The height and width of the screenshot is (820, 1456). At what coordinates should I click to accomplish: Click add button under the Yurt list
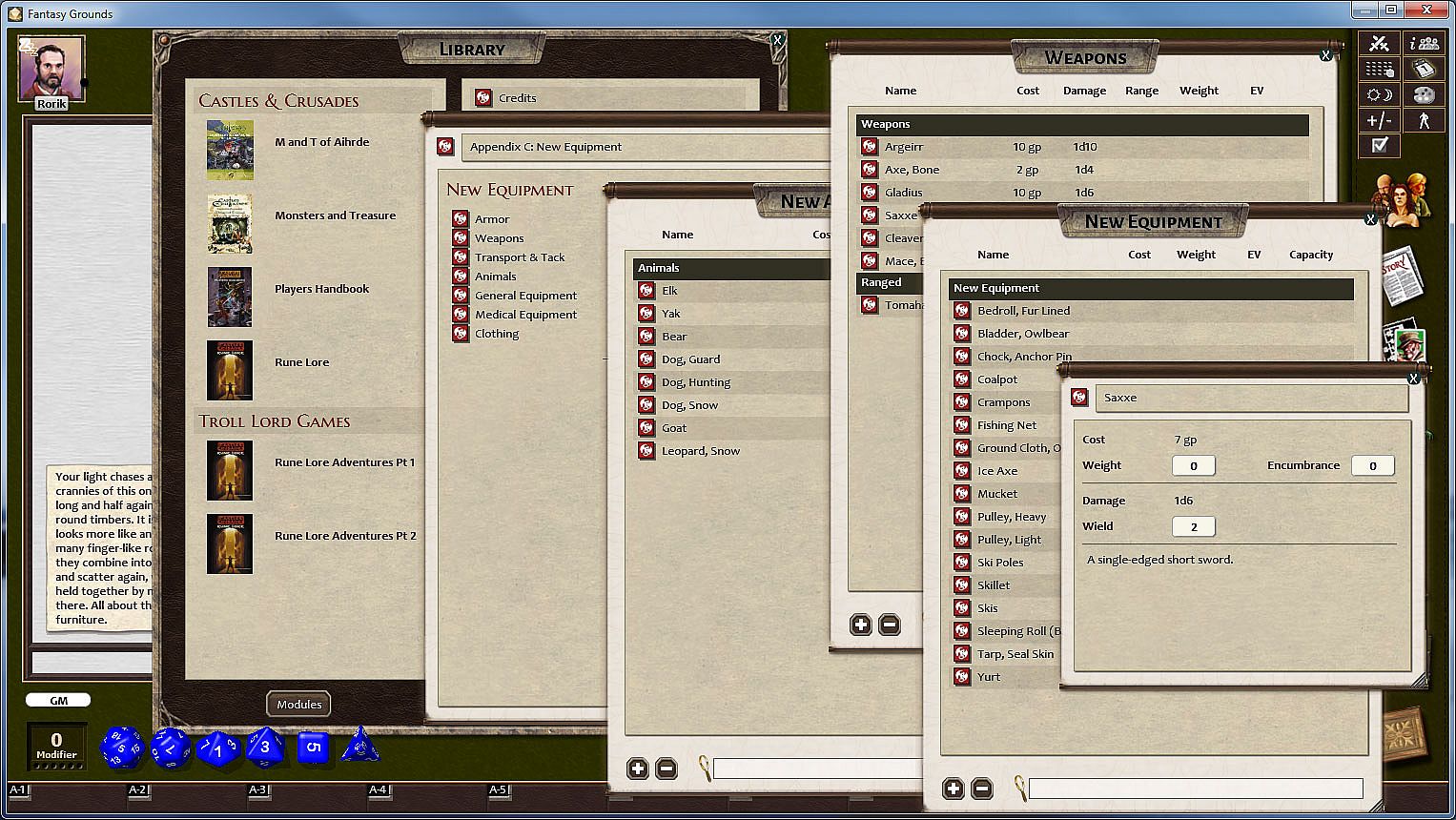pyautogui.click(x=954, y=788)
